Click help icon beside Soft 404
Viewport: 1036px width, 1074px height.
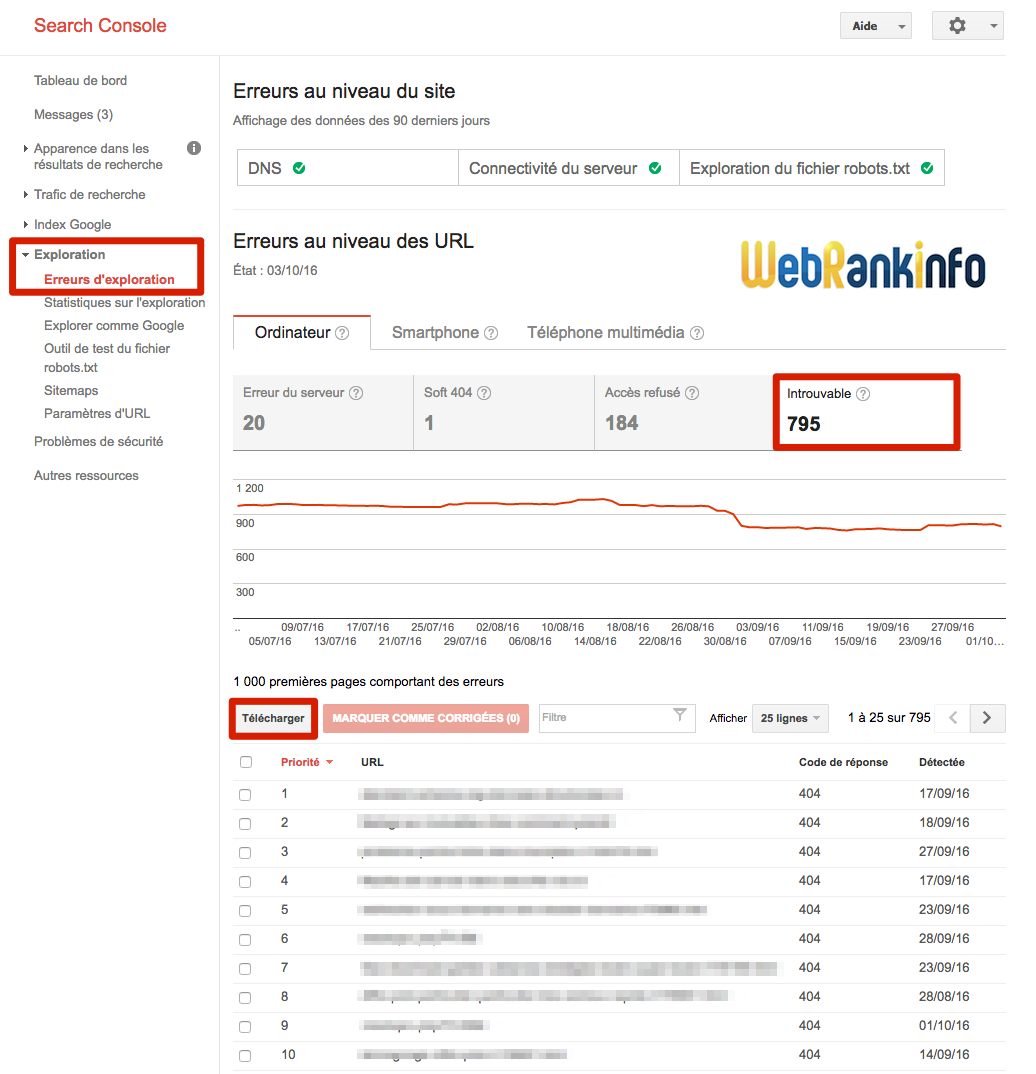(x=484, y=393)
